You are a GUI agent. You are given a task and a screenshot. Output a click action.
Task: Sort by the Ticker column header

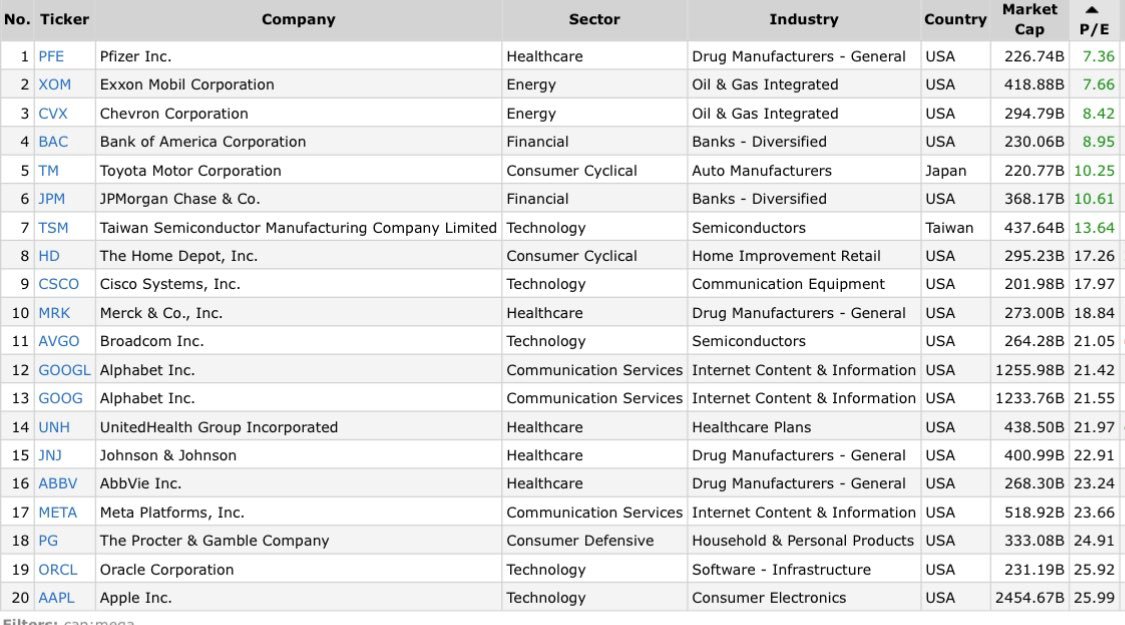[65, 20]
